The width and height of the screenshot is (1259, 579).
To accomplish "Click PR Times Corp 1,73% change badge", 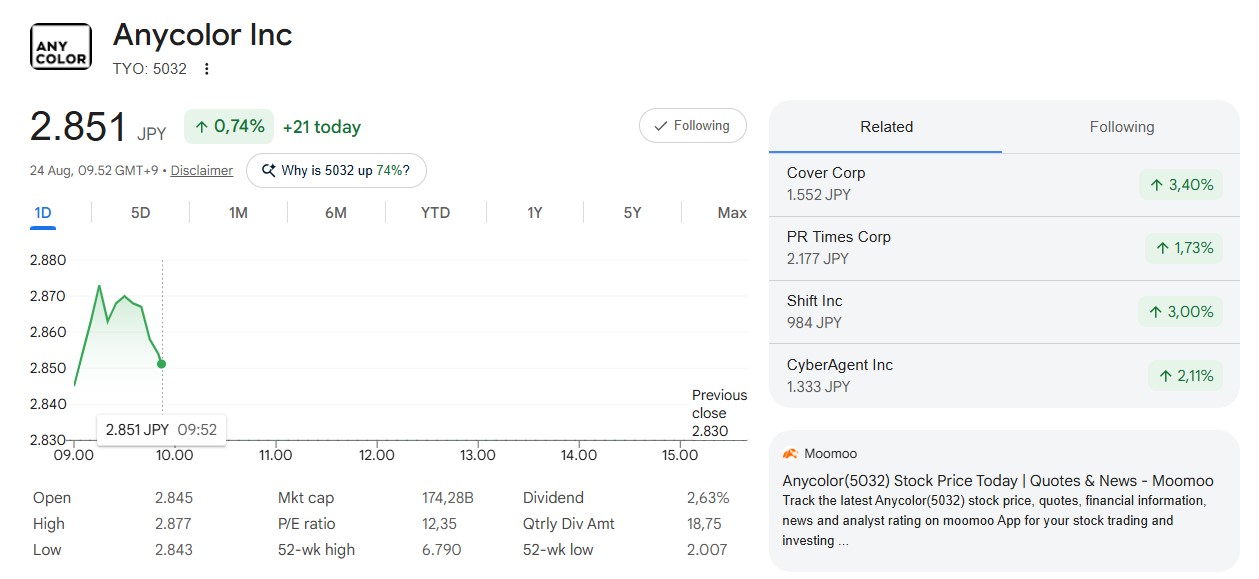I will [x=1184, y=248].
